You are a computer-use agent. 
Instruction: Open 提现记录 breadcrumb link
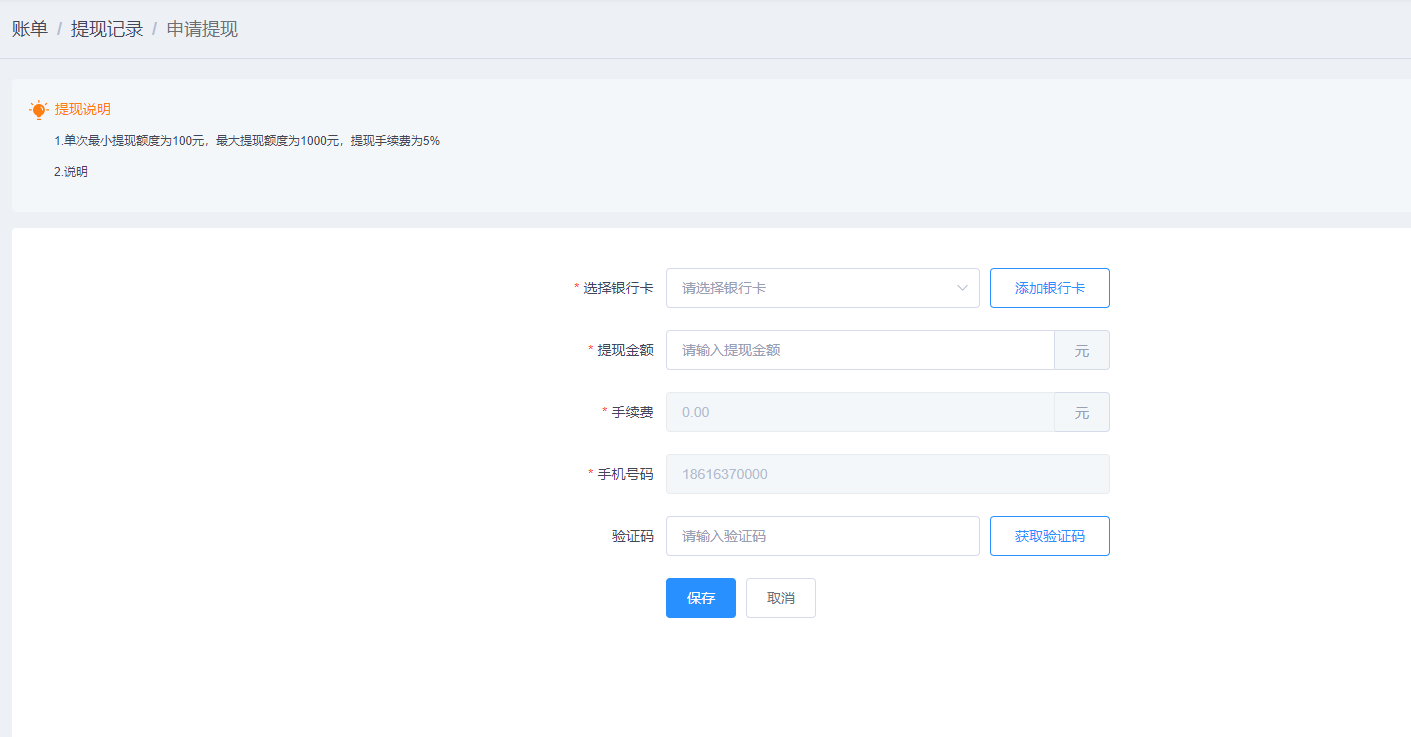point(107,29)
